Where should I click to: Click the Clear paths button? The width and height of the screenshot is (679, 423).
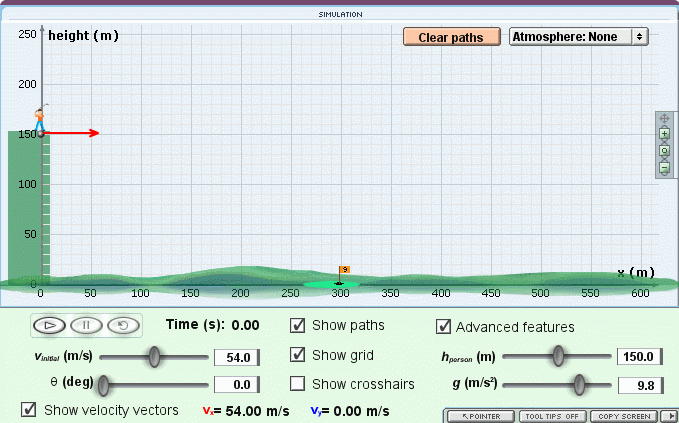tap(450, 37)
